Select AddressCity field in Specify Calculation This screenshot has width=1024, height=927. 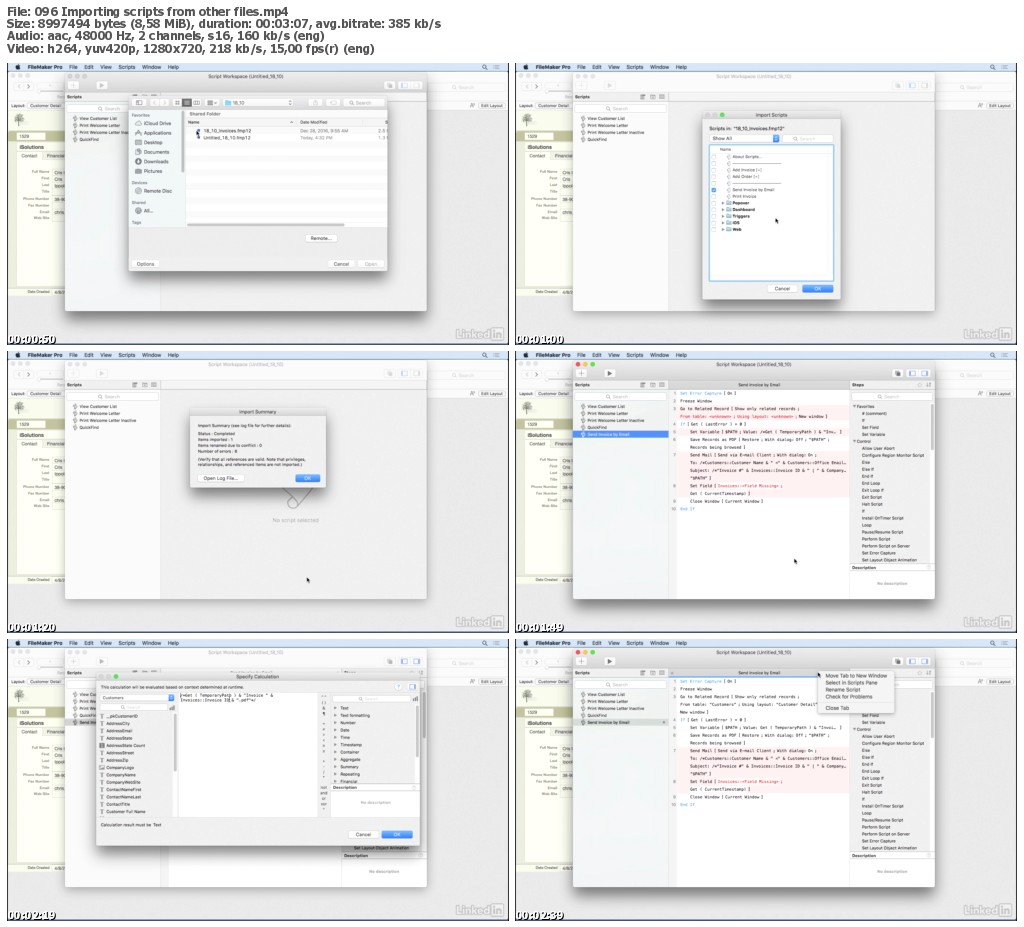(x=118, y=724)
